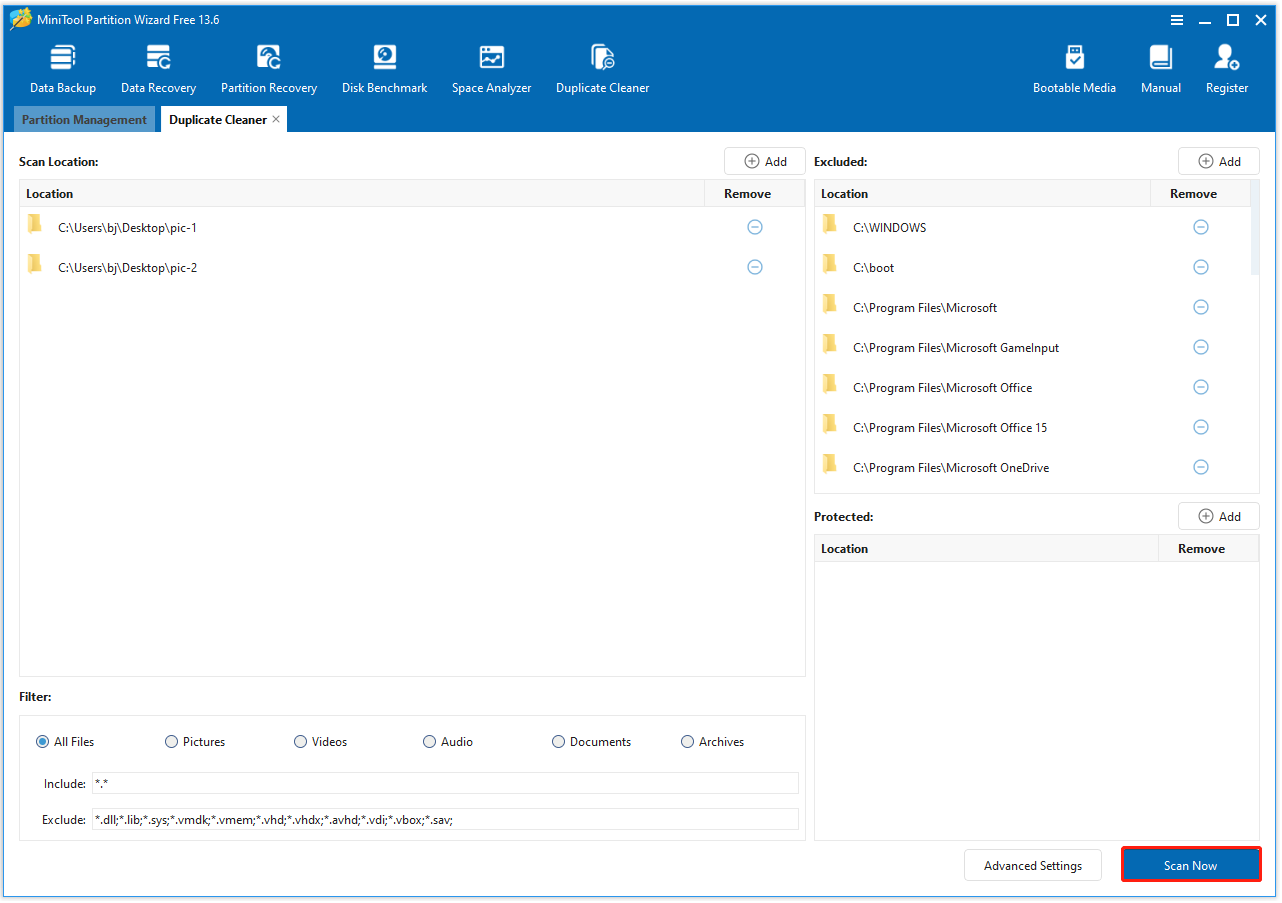
Task: Select the C:\boot row text
Action: pos(874,268)
